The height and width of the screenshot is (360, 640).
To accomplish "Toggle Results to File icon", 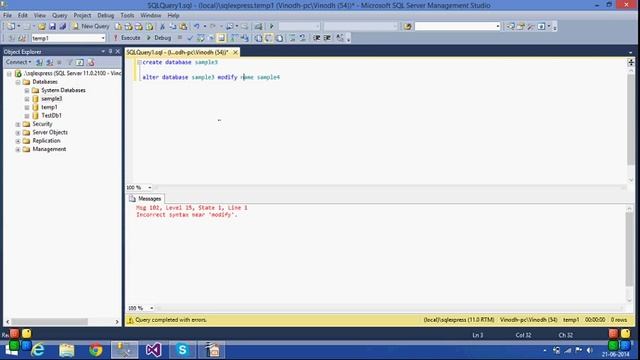I will click(280, 38).
